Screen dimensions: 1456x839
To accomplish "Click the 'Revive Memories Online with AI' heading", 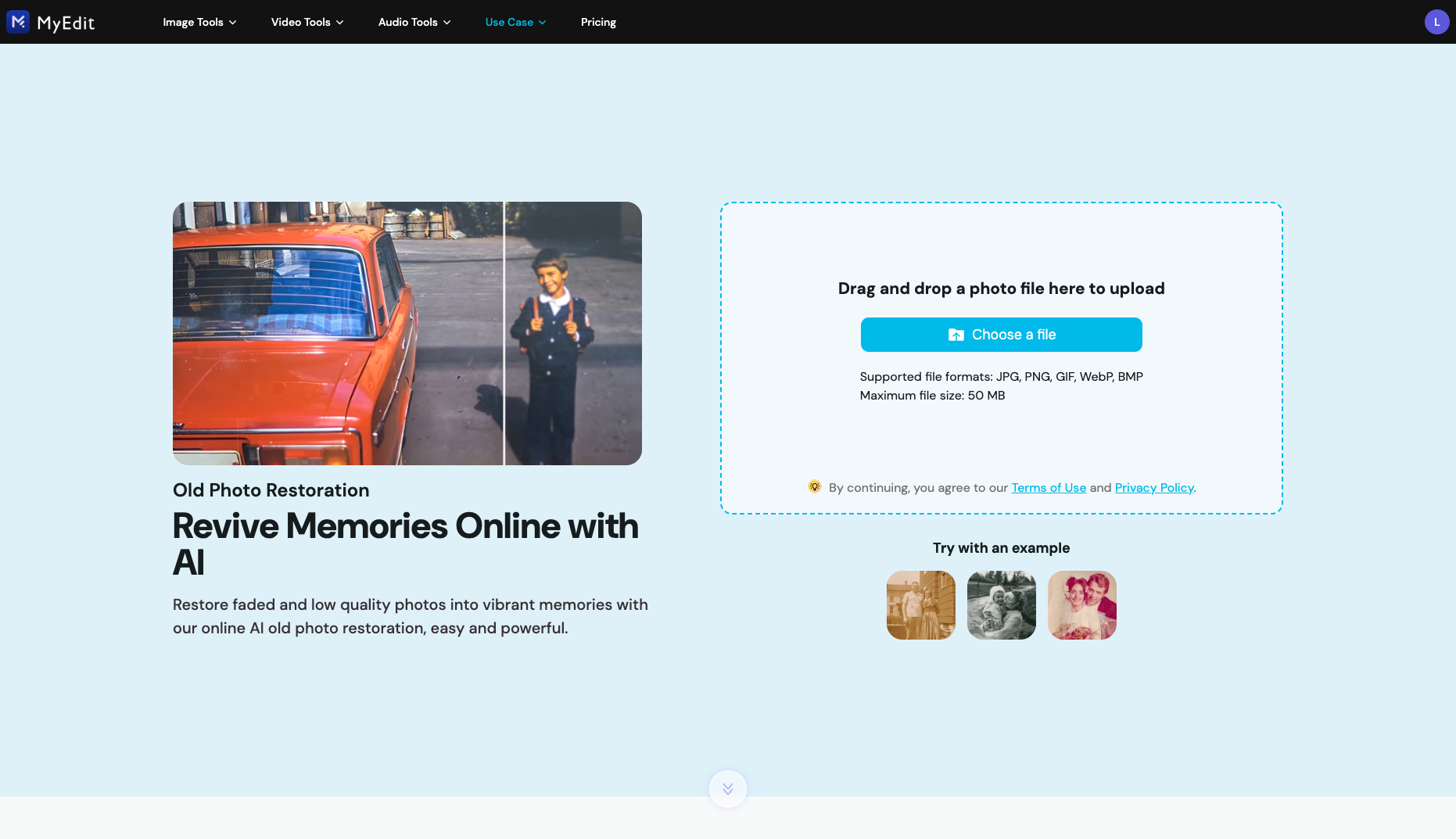I will click(x=406, y=544).
